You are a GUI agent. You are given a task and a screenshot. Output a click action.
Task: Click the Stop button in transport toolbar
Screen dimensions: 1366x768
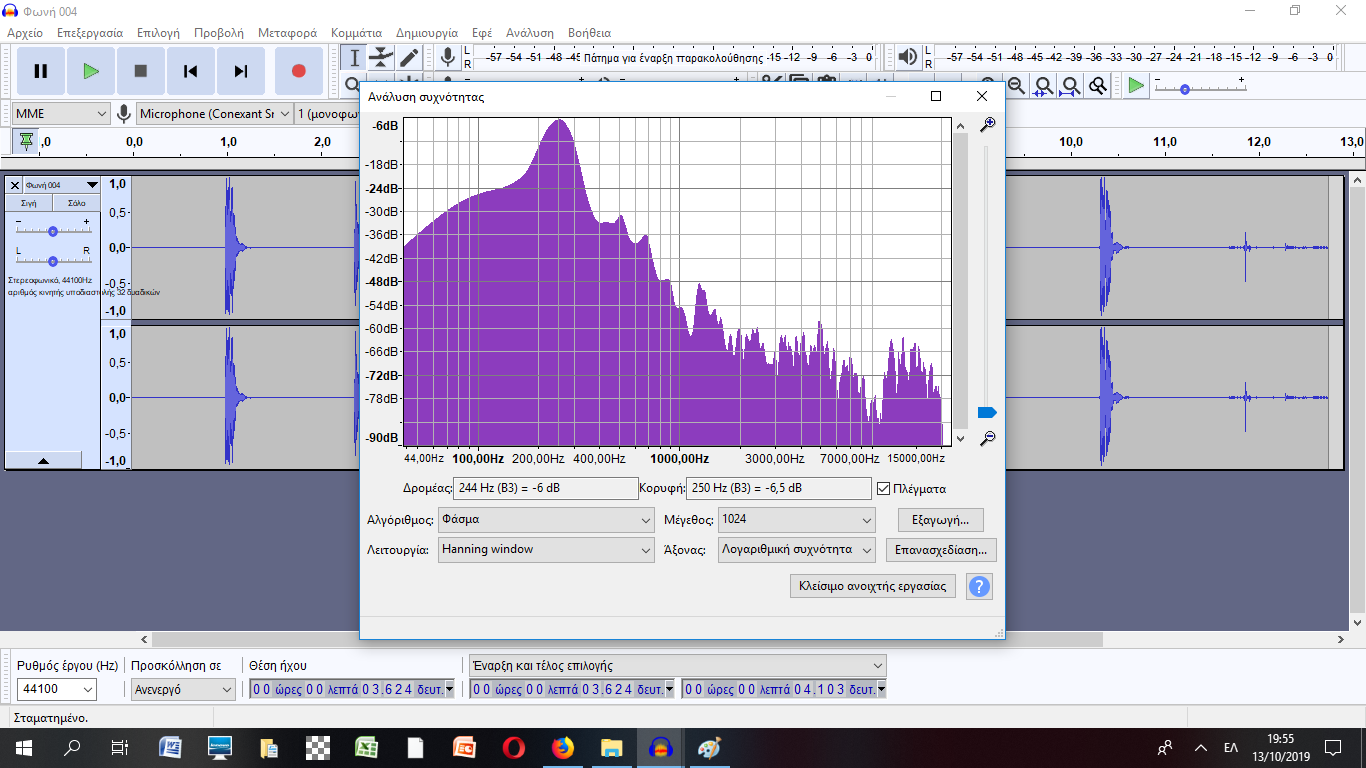click(x=141, y=71)
